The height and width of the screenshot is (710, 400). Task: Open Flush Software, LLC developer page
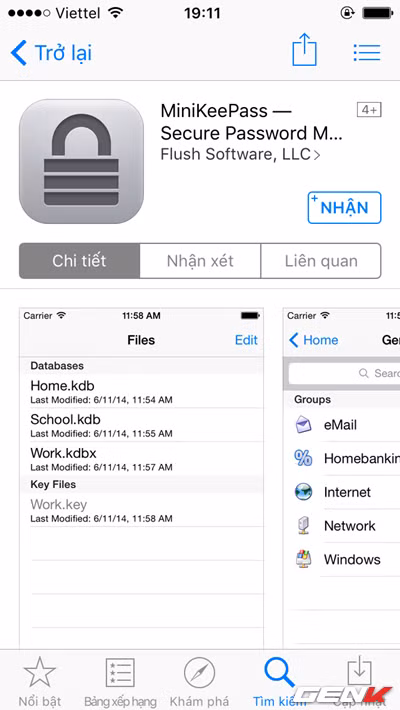pyautogui.click(x=236, y=154)
